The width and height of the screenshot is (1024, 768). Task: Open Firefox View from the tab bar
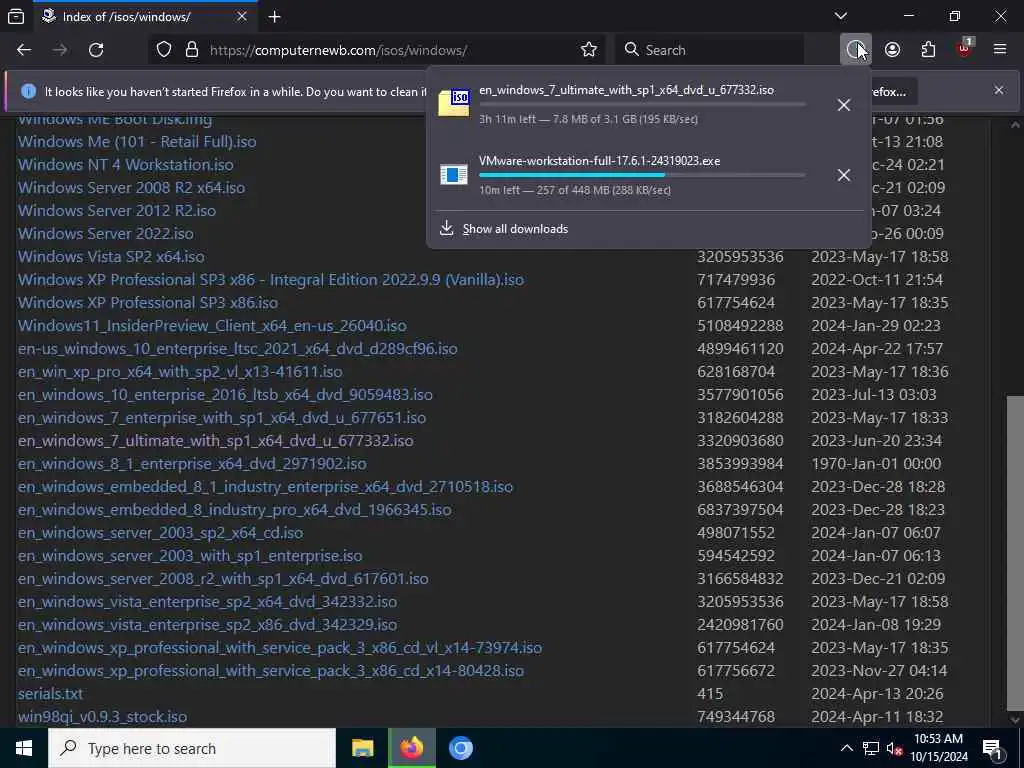click(16, 16)
